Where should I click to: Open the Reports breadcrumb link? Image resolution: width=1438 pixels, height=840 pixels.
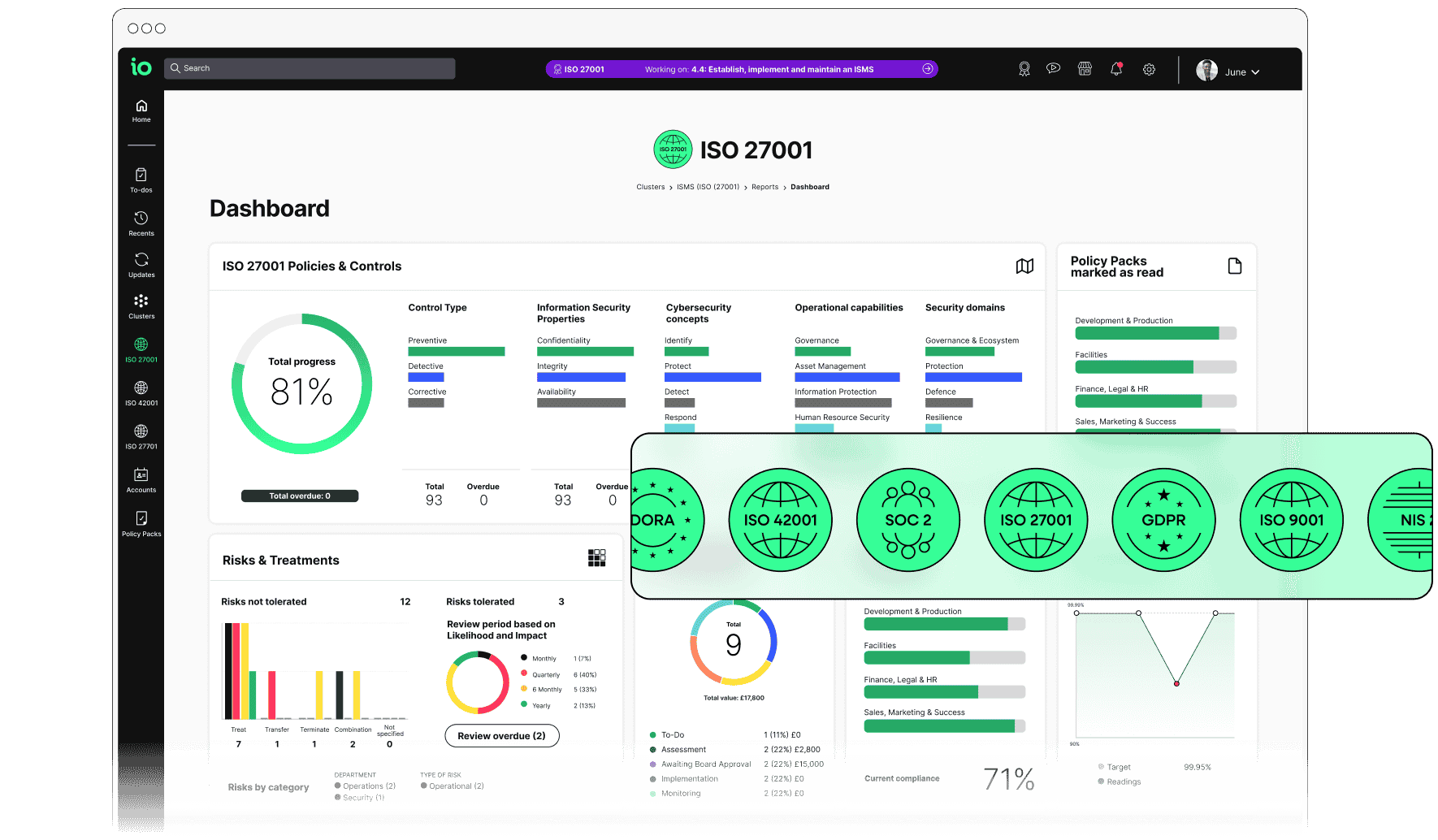[x=764, y=187]
